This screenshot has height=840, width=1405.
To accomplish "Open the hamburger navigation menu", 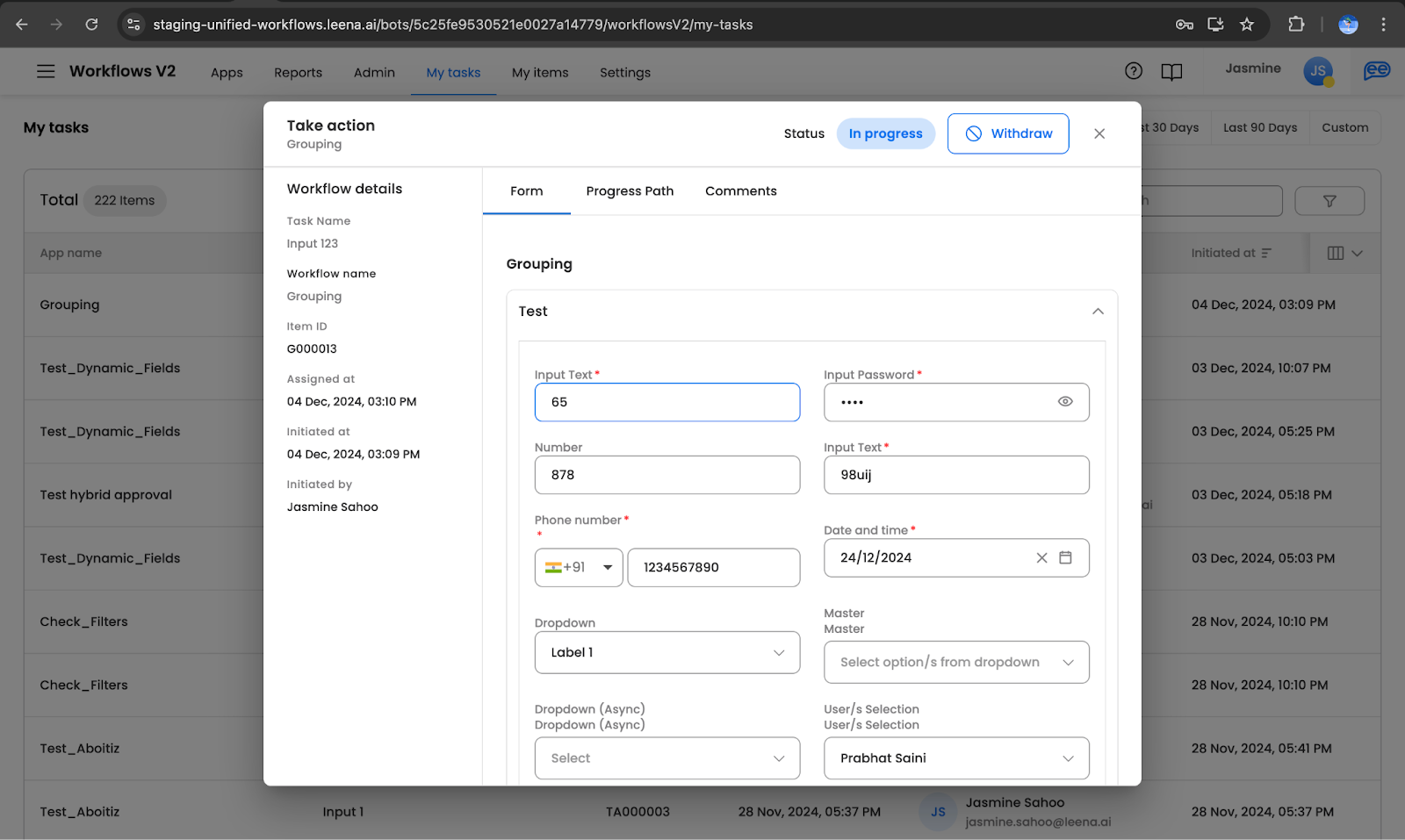I will coord(46,71).
